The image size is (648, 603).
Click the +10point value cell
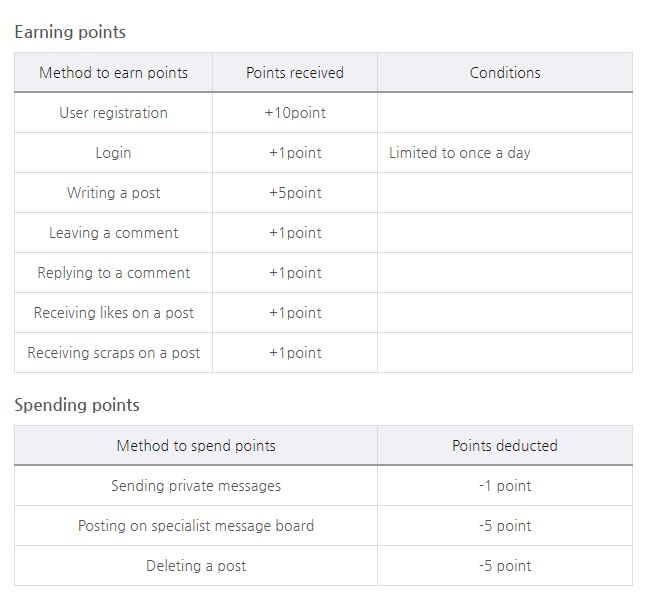tap(295, 113)
